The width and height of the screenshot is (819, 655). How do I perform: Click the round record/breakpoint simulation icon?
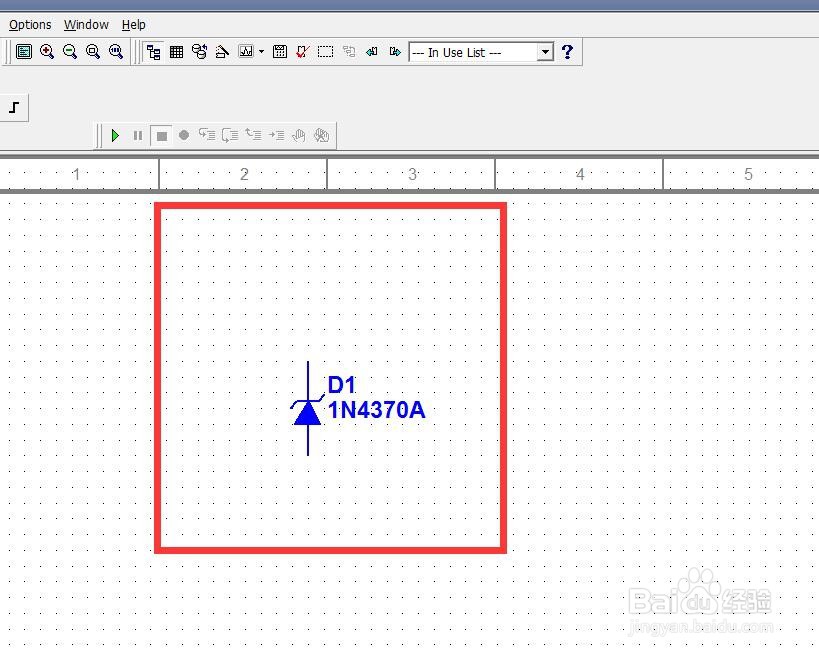coord(184,135)
